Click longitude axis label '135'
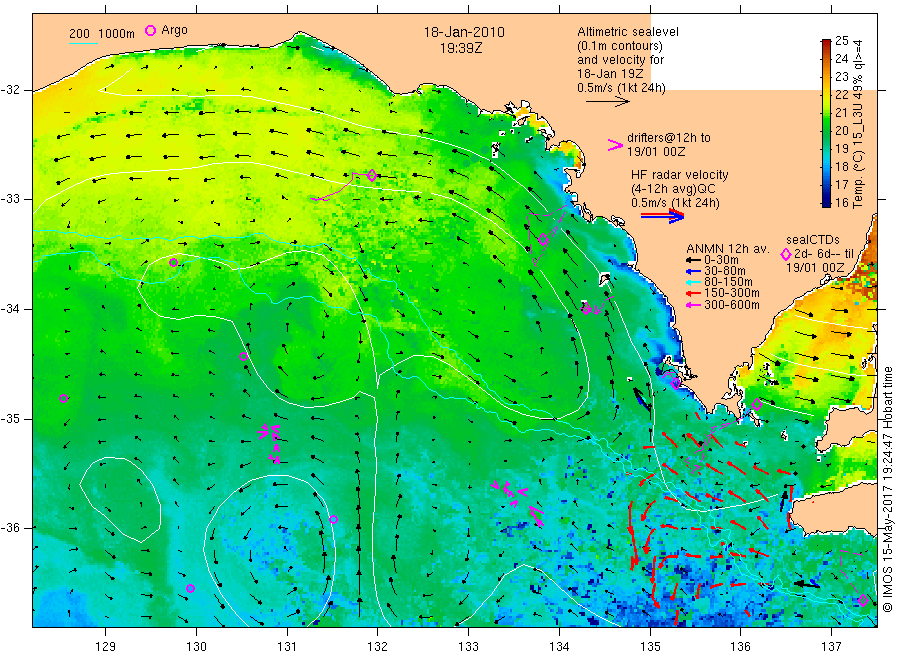 coord(650,646)
